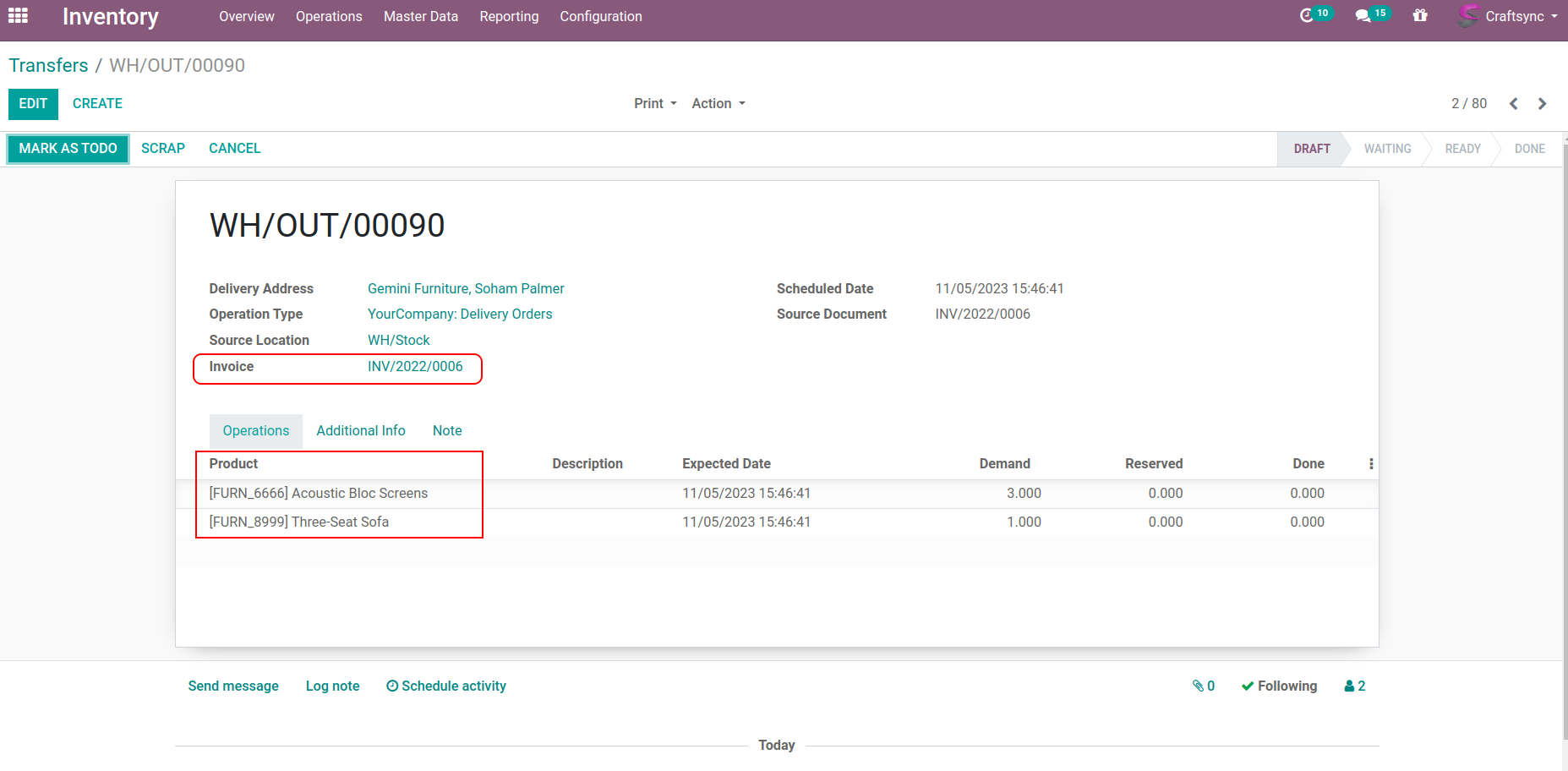Open the Craftsync user menu
This screenshot has width=1568, height=771.
1507,17
